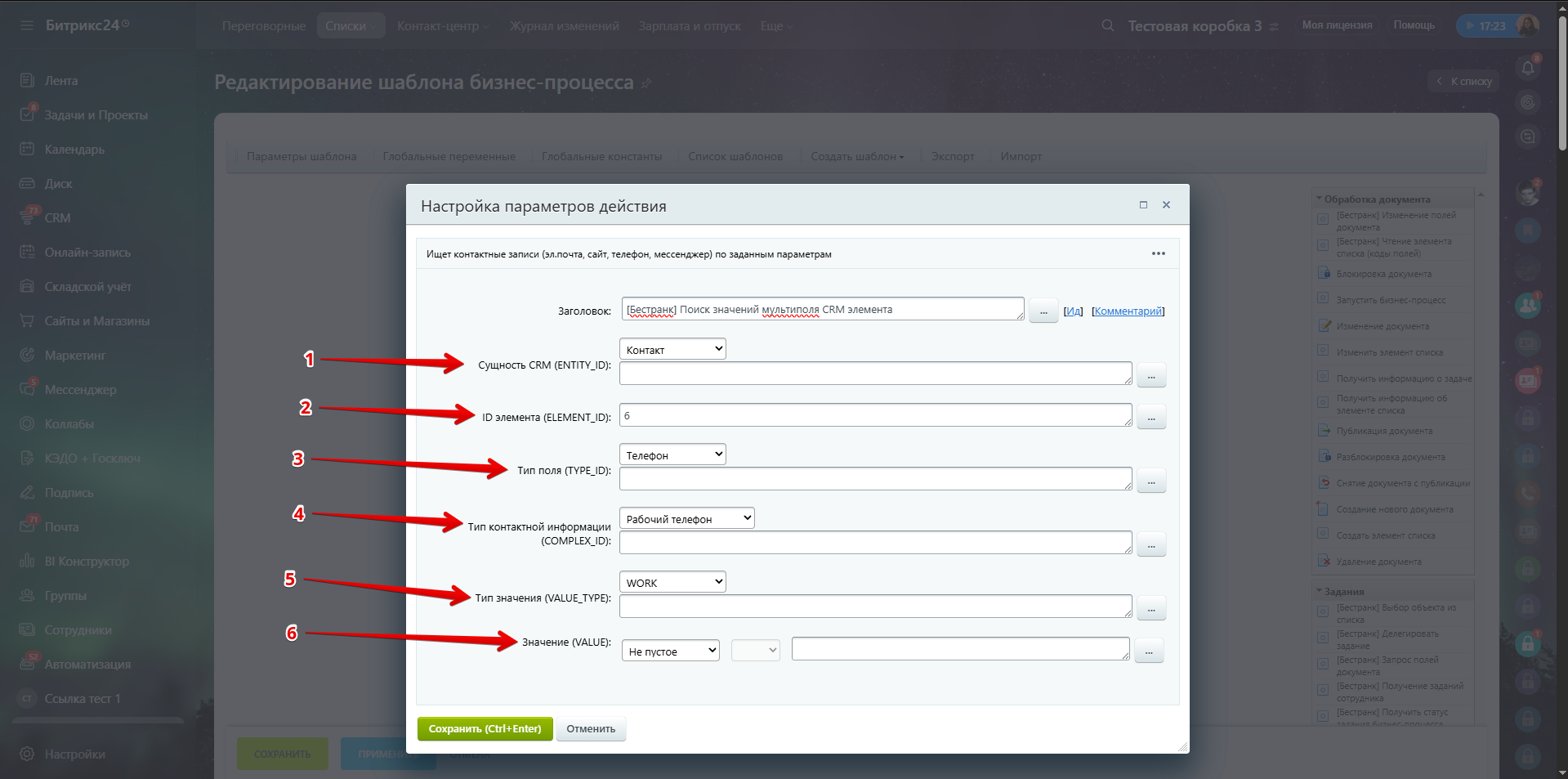Open the Глобальные переменные tab
The width and height of the screenshot is (1568, 779).
click(x=449, y=156)
